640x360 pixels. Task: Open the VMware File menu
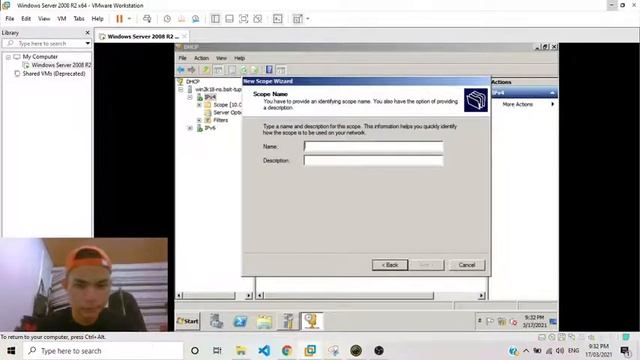click(9, 19)
